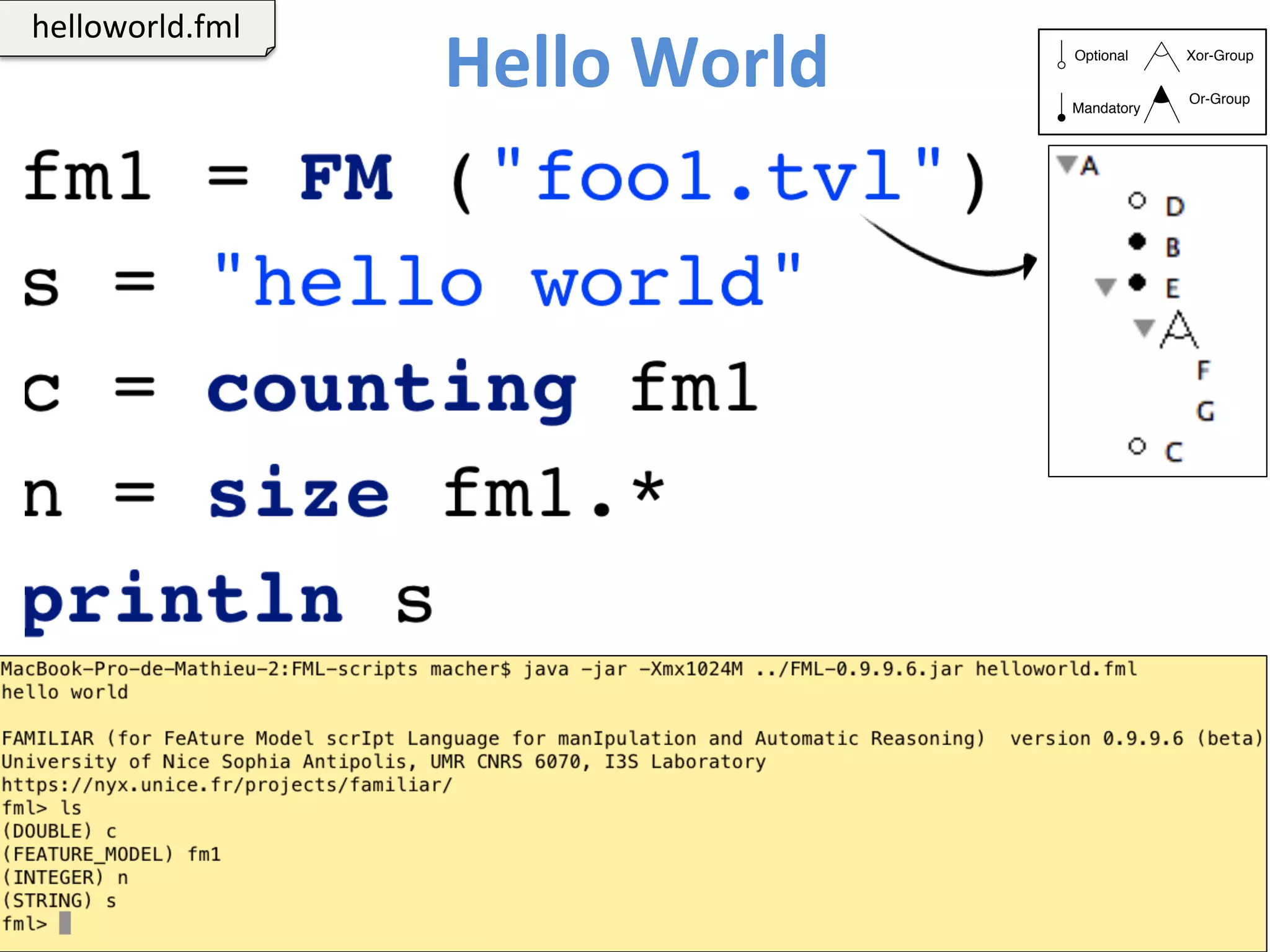
Task: Click the (STRING) s output line
Action: (x=59, y=901)
